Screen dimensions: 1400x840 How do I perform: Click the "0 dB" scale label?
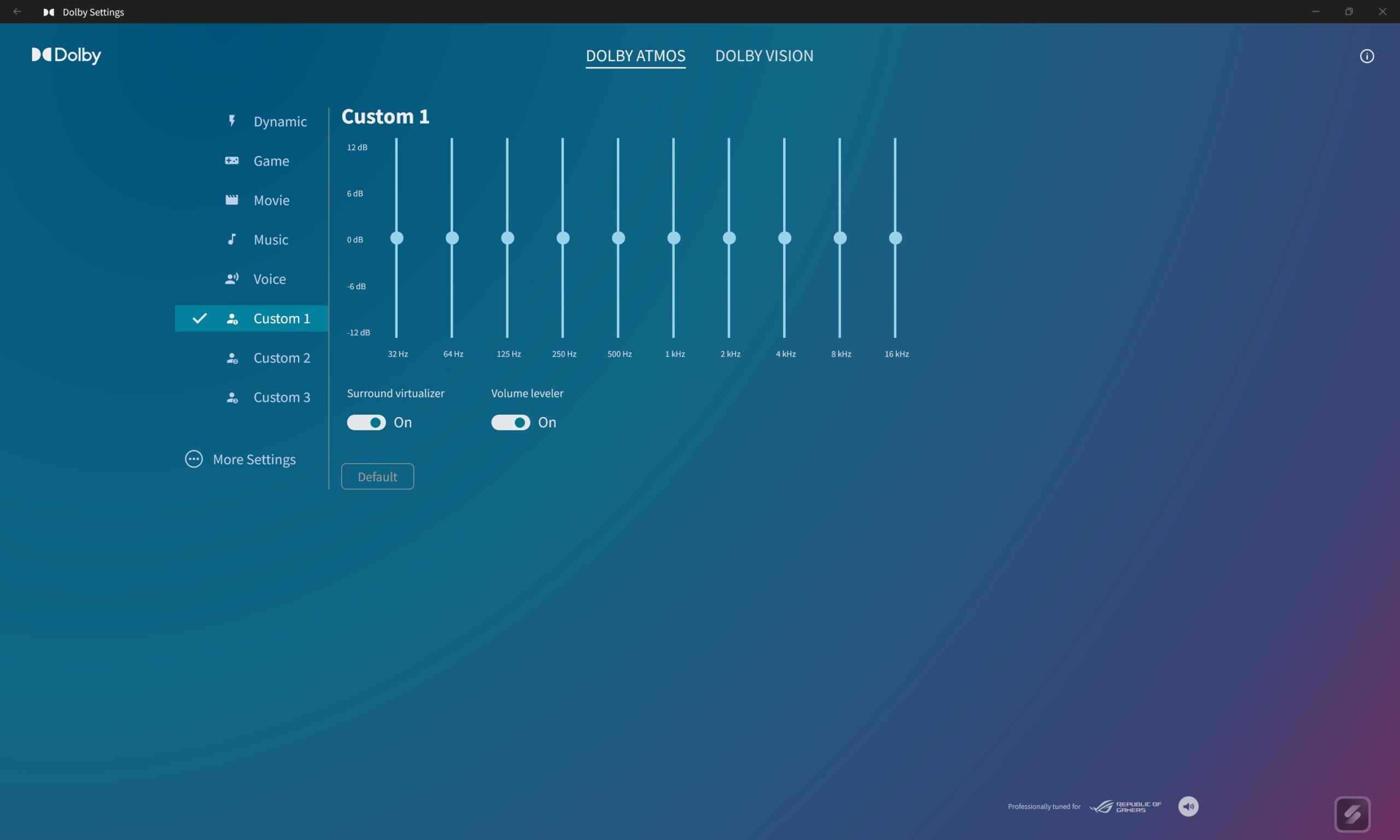355,240
